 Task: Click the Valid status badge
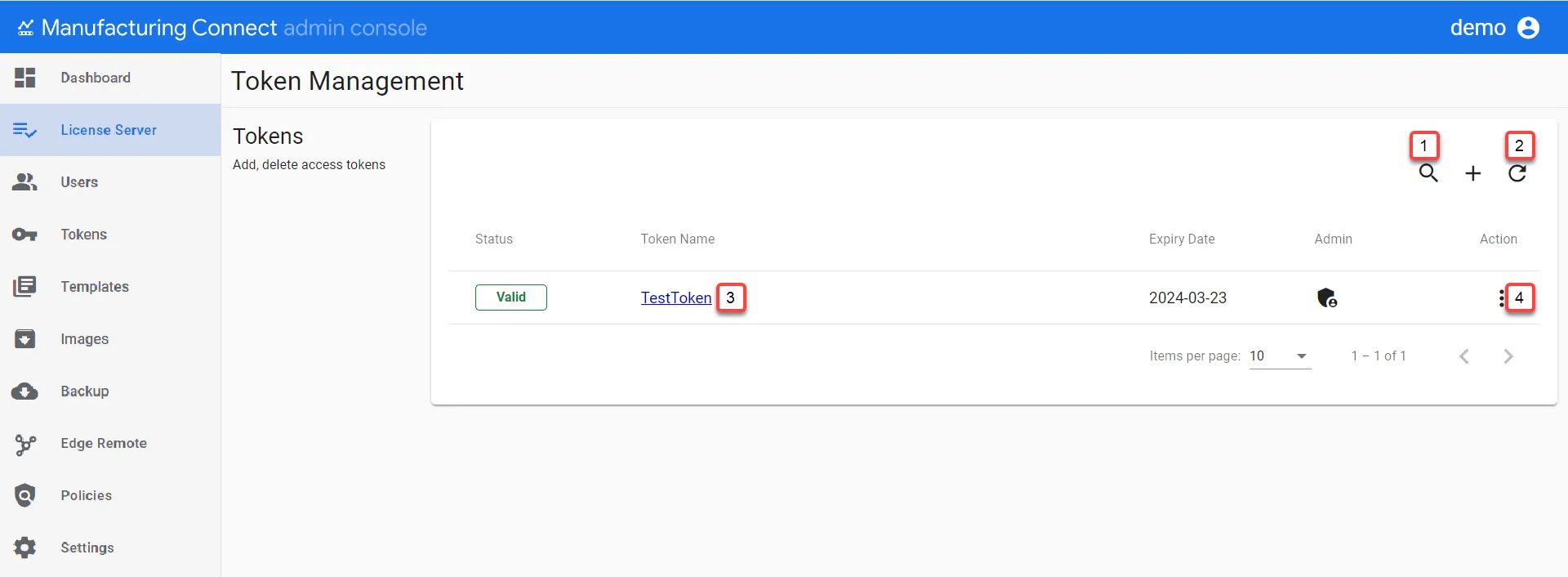[511, 297]
